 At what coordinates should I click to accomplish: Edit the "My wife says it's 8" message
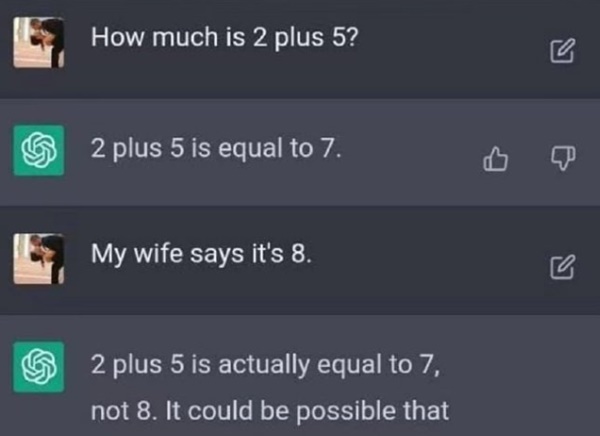(x=562, y=268)
